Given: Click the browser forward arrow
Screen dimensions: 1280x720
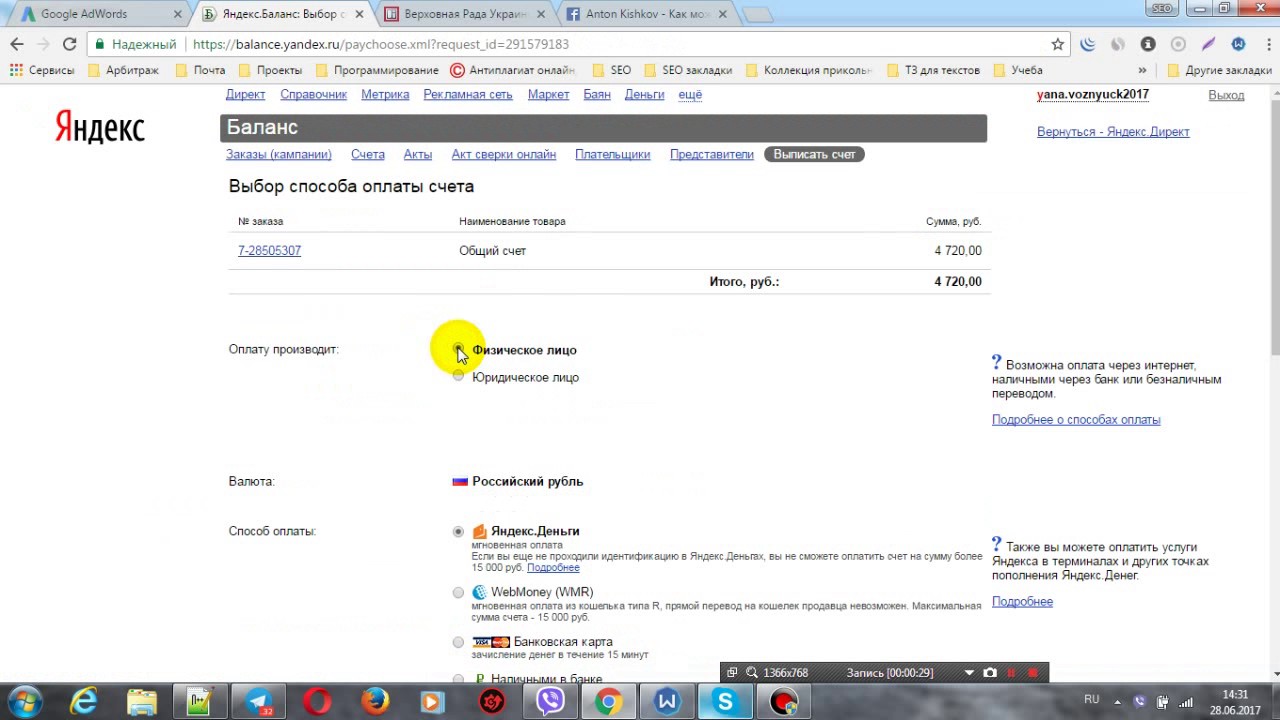Looking at the screenshot, I should coord(43,44).
